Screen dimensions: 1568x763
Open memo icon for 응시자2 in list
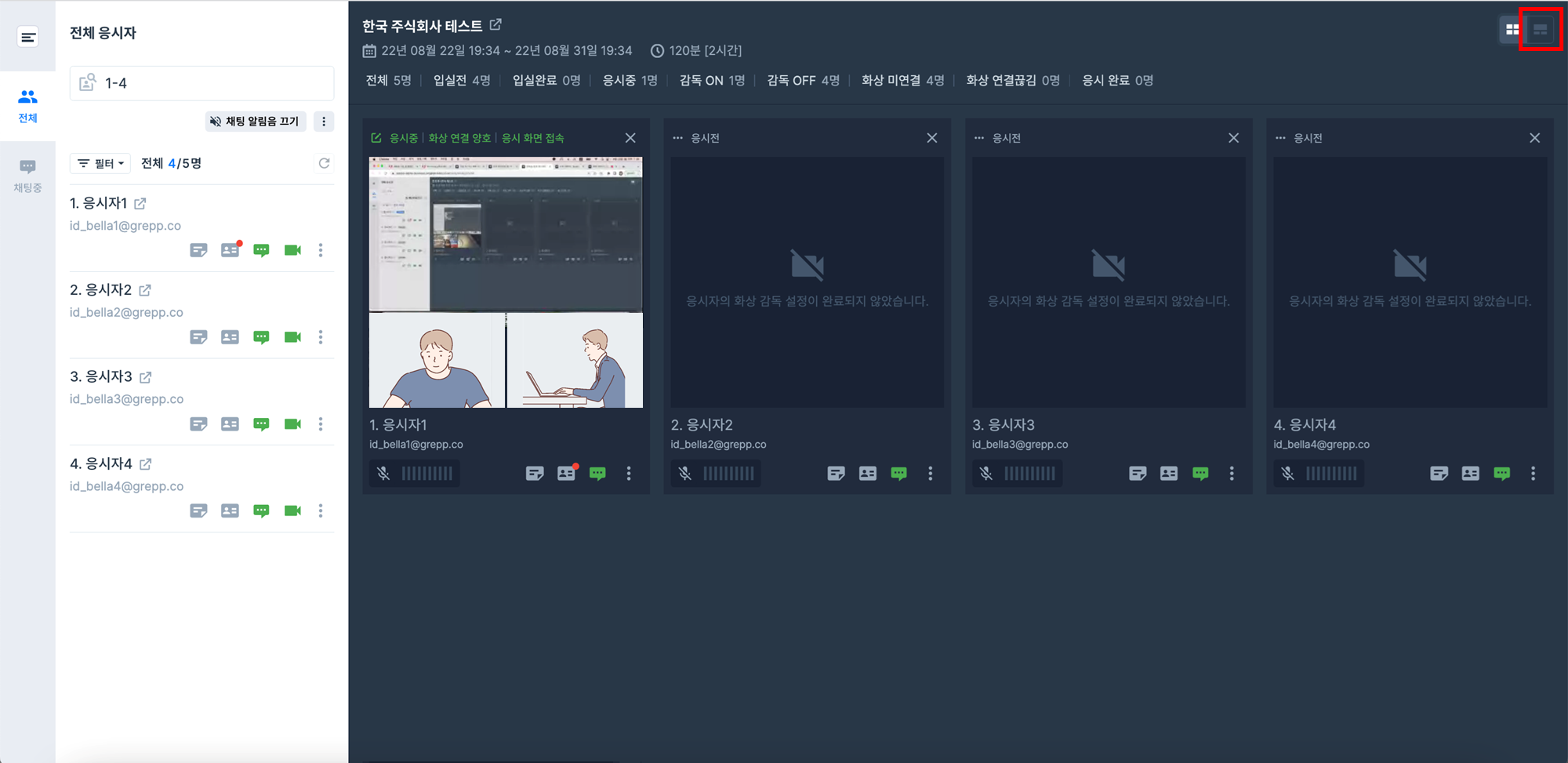pos(198,337)
